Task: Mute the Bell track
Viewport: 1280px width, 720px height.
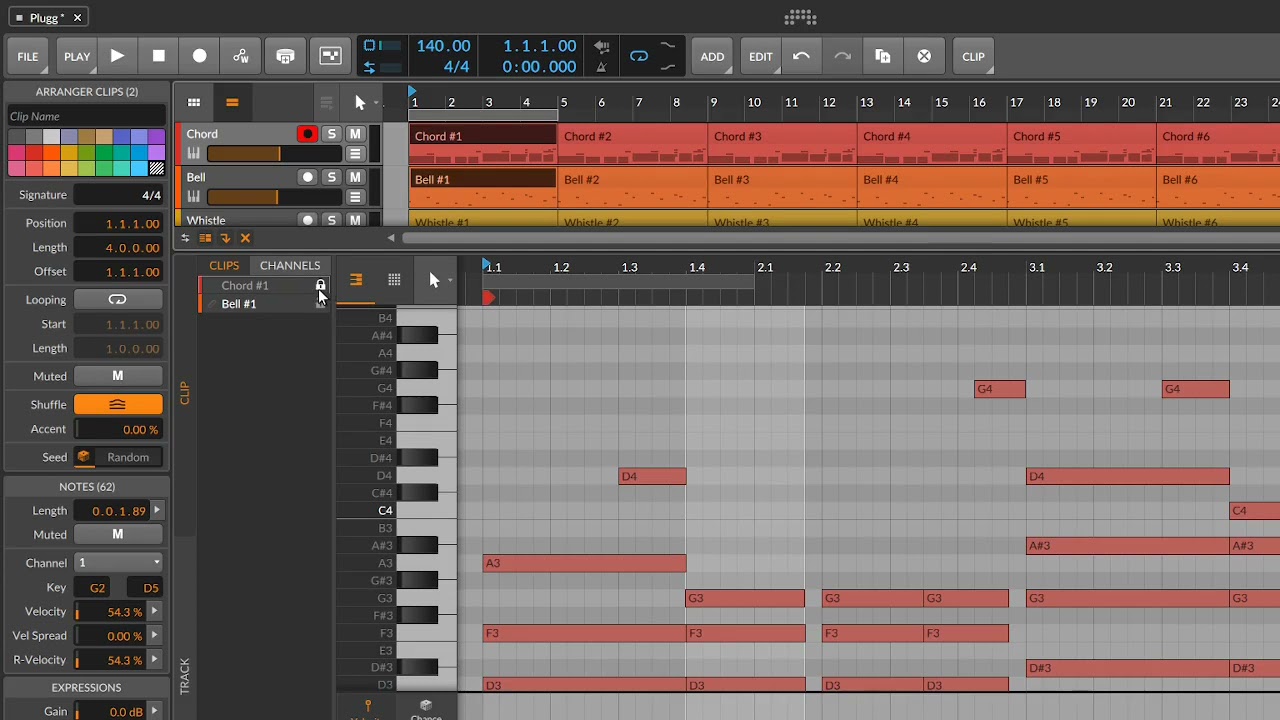Action: click(354, 177)
